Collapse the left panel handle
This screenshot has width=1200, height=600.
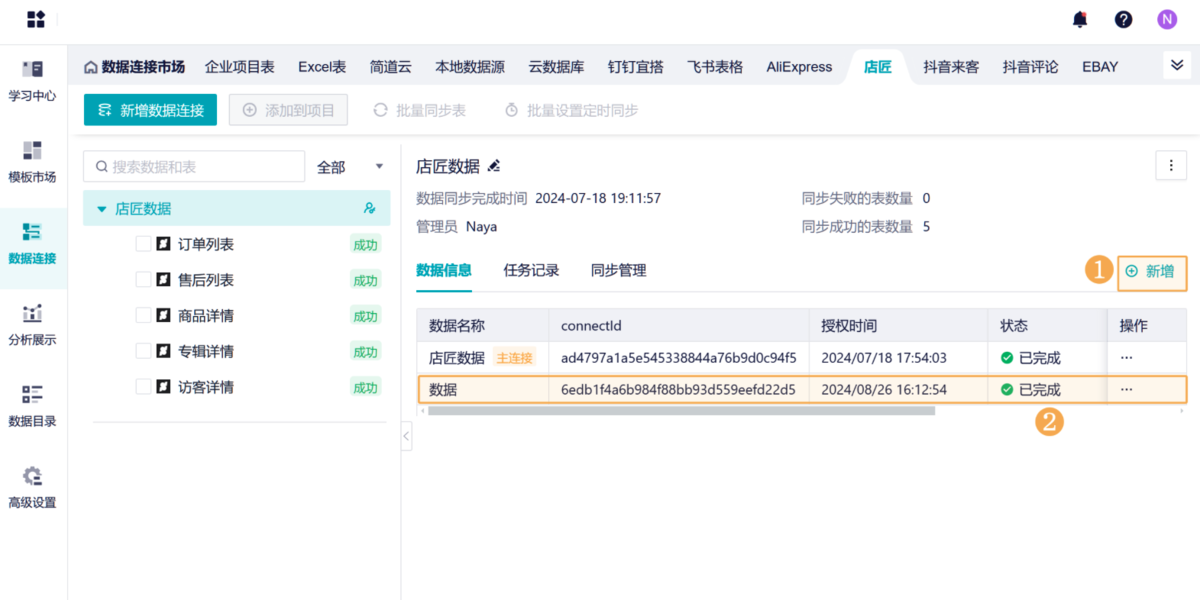tap(406, 435)
